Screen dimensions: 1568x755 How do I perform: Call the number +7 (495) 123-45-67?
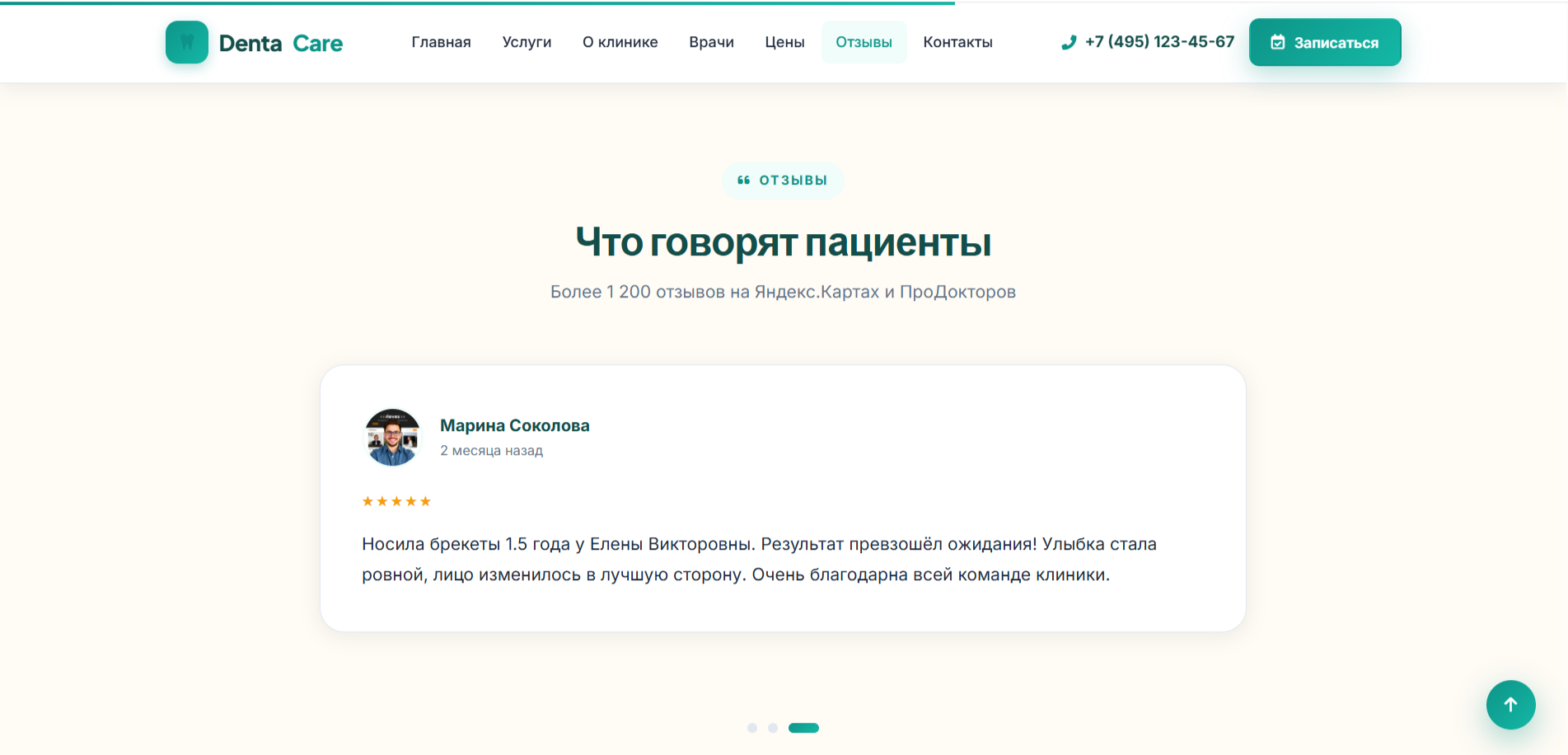pos(1160,42)
